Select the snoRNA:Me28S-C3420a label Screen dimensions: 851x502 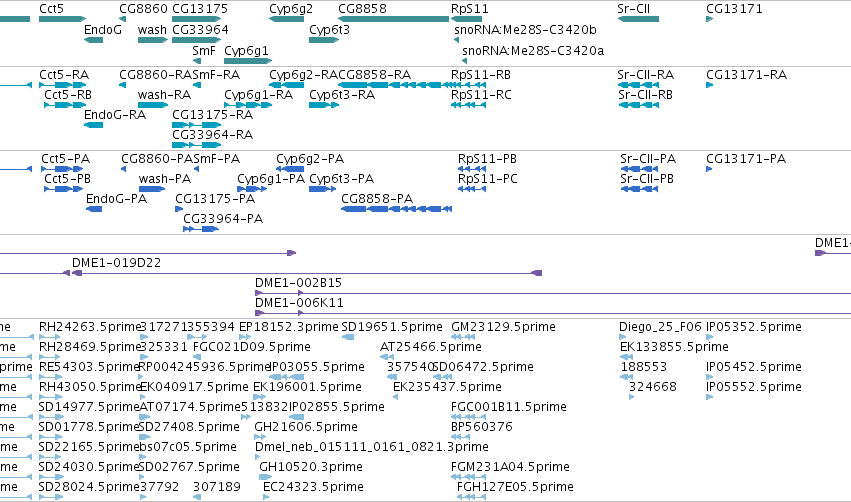click(x=533, y=50)
